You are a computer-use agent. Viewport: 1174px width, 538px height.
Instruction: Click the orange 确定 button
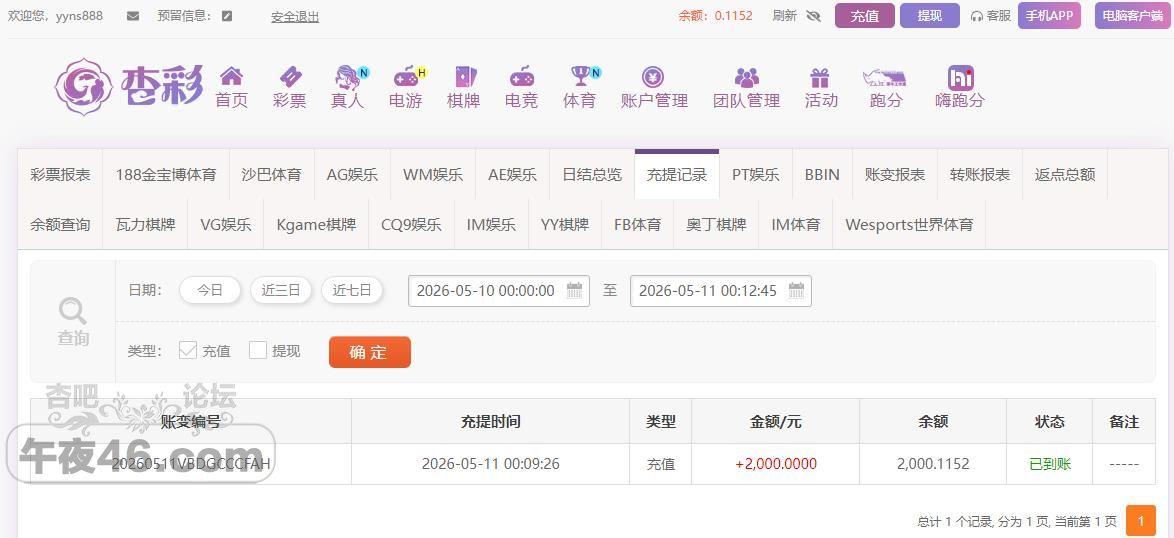pos(370,352)
